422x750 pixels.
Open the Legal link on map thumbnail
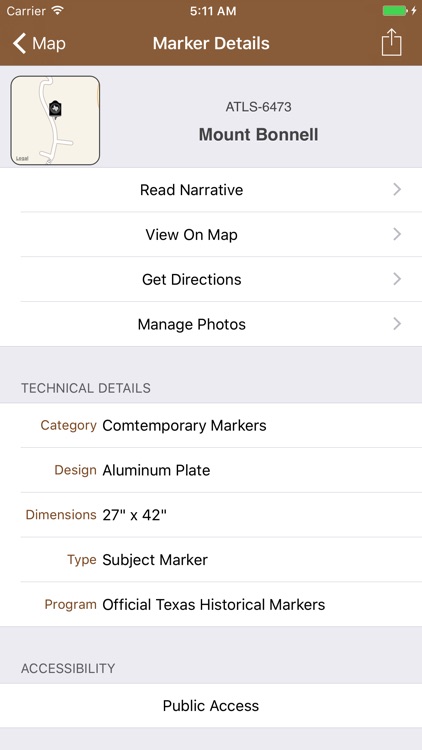[22, 158]
